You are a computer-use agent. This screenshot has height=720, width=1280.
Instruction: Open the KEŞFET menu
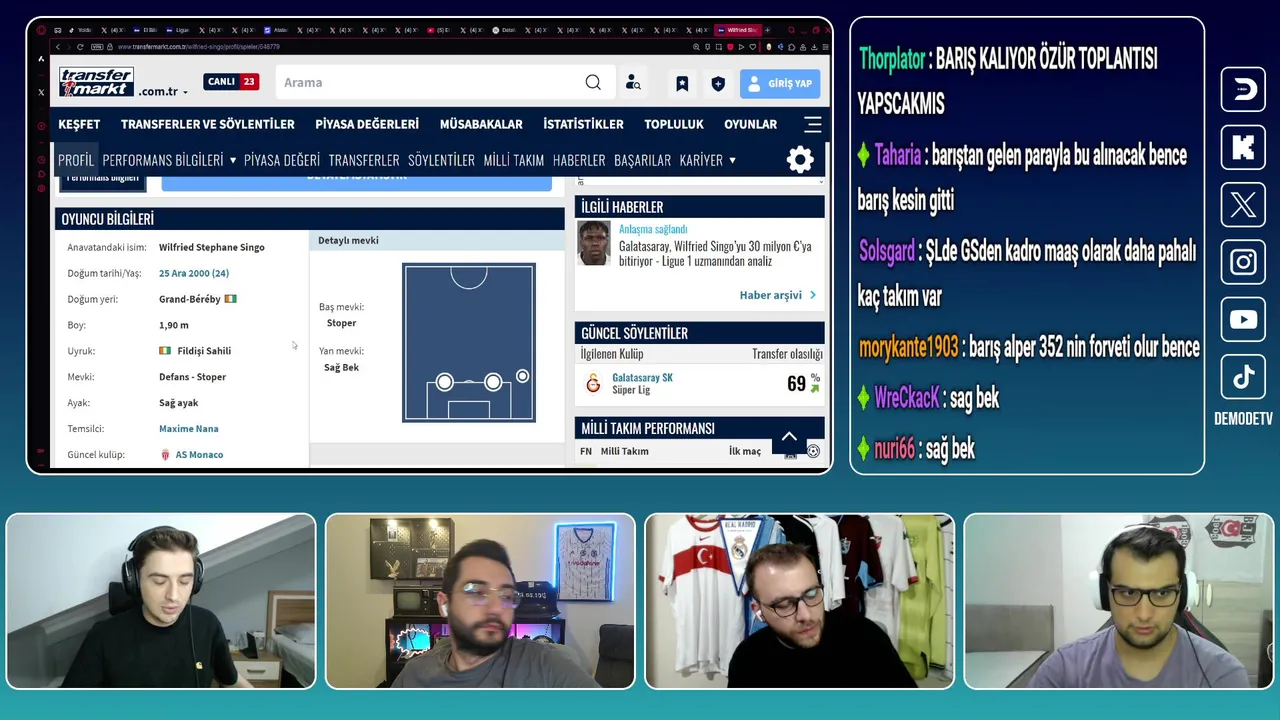click(79, 124)
